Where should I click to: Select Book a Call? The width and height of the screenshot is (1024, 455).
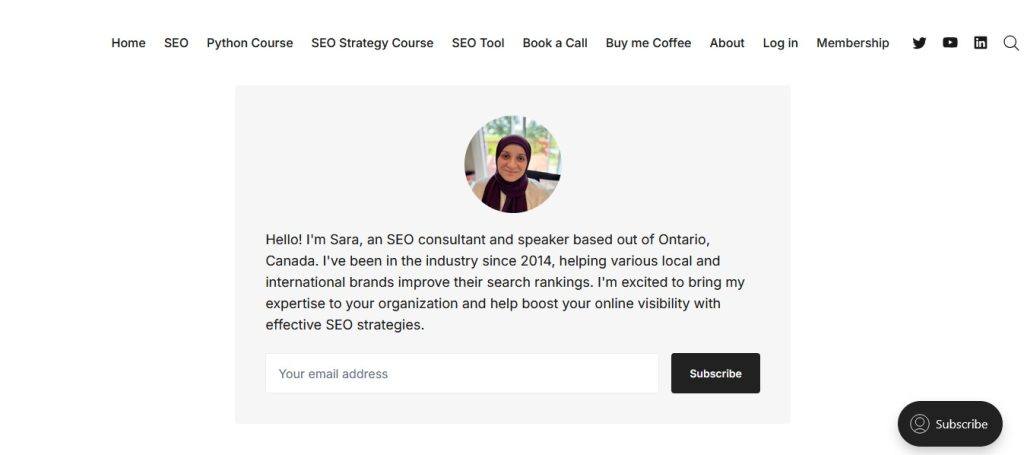click(x=555, y=43)
